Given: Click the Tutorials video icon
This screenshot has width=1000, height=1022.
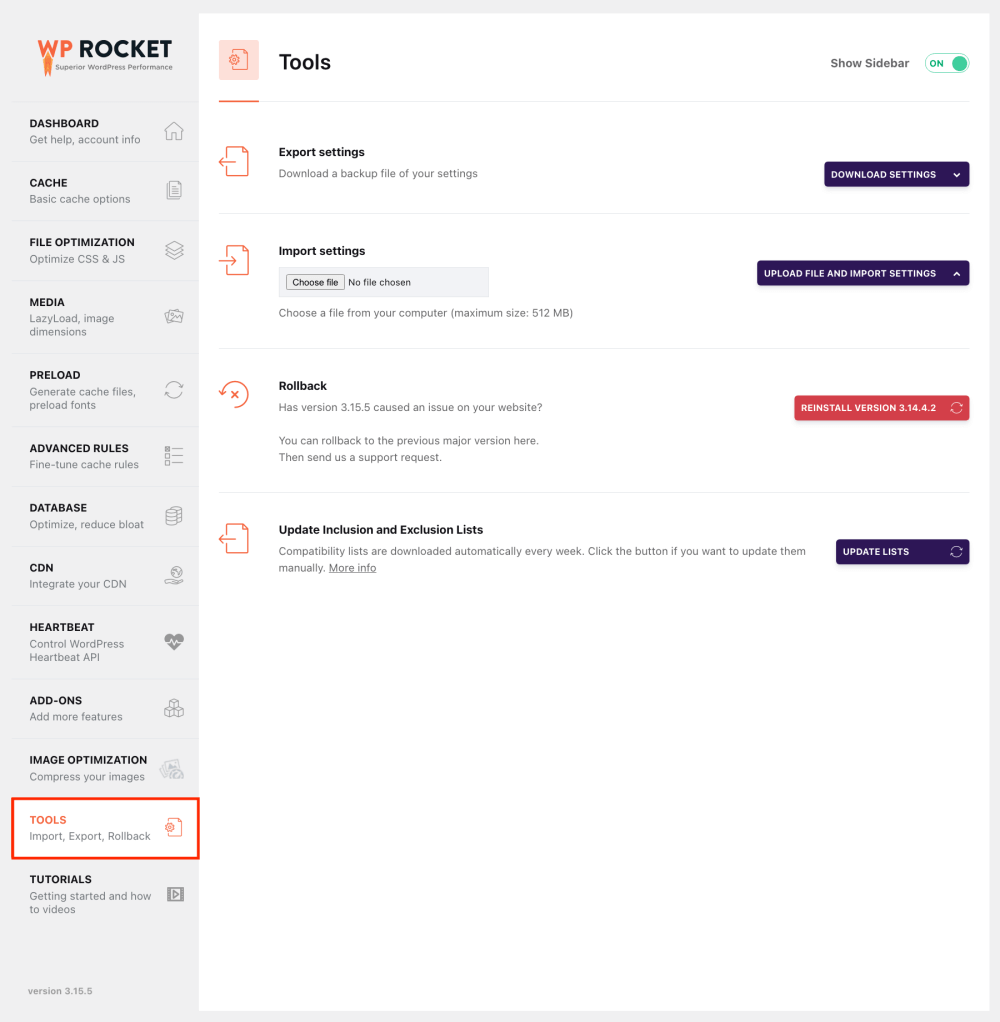Looking at the screenshot, I should point(175,894).
